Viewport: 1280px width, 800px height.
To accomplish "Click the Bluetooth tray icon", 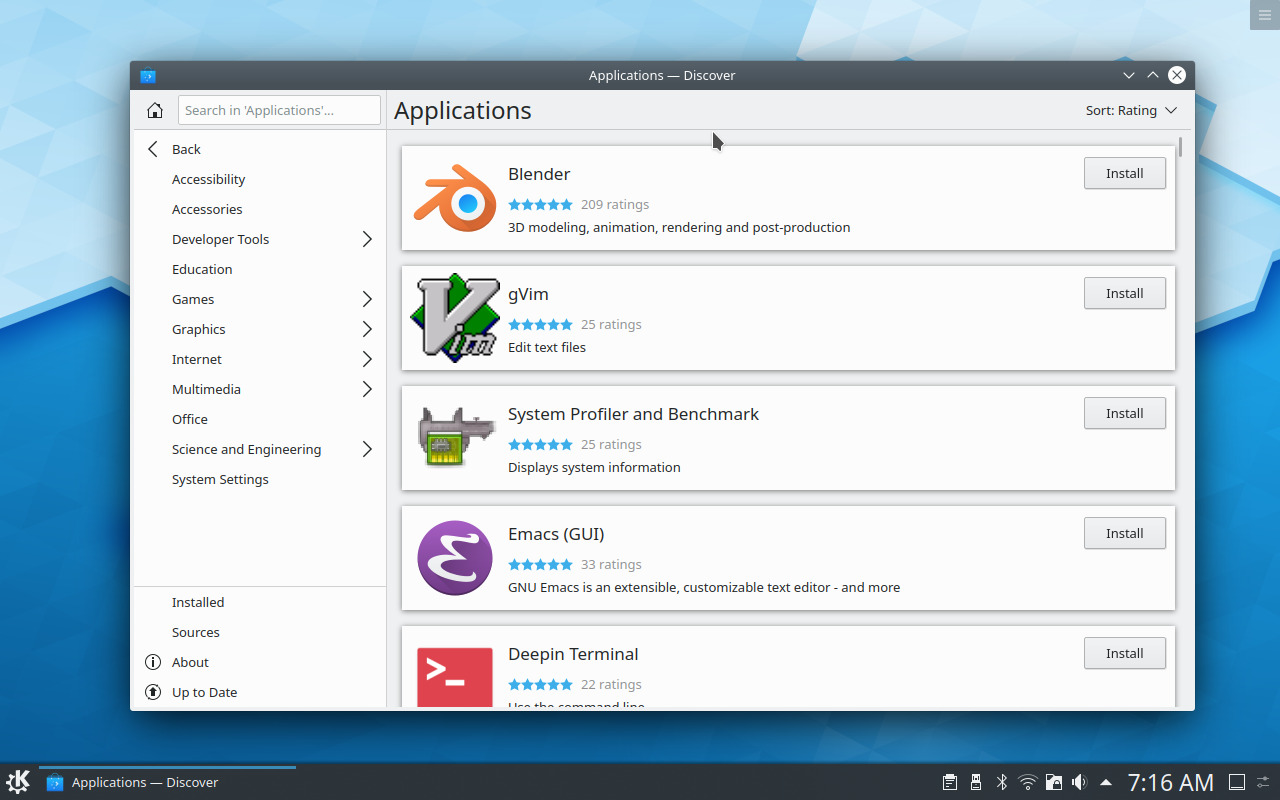I will click(1002, 782).
